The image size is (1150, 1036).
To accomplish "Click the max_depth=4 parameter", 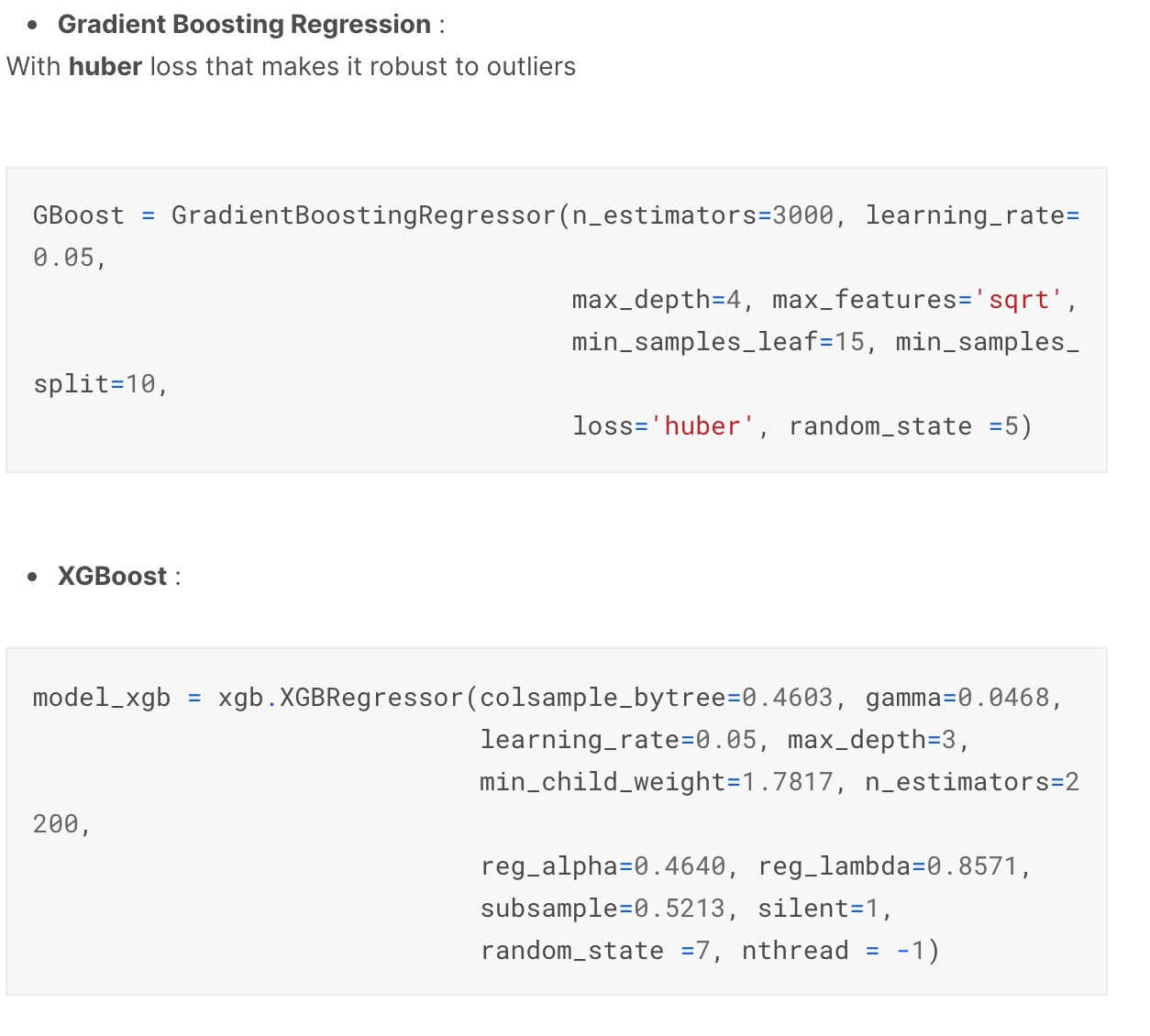I will [x=656, y=300].
